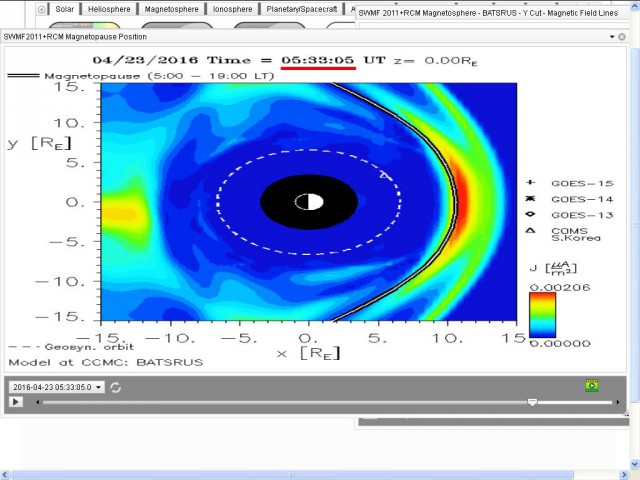
Task: Open the Magnetopause Position panel menu arrow
Action: point(612,36)
